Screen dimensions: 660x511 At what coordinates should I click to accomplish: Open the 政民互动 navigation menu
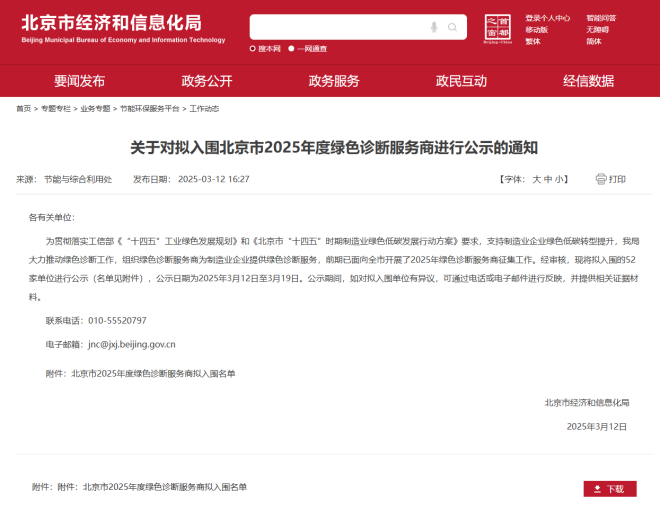tap(461, 81)
